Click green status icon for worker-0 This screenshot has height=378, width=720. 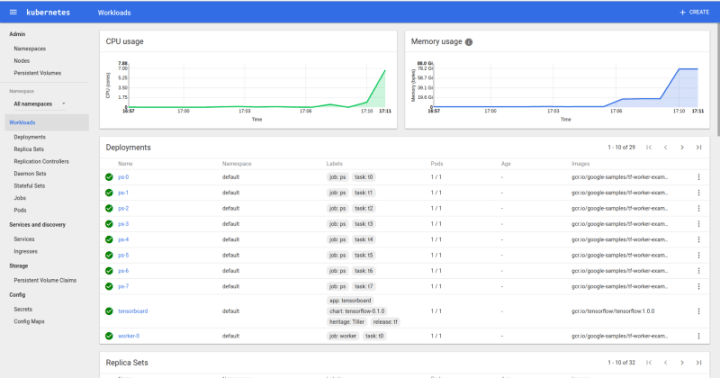click(109, 336)
